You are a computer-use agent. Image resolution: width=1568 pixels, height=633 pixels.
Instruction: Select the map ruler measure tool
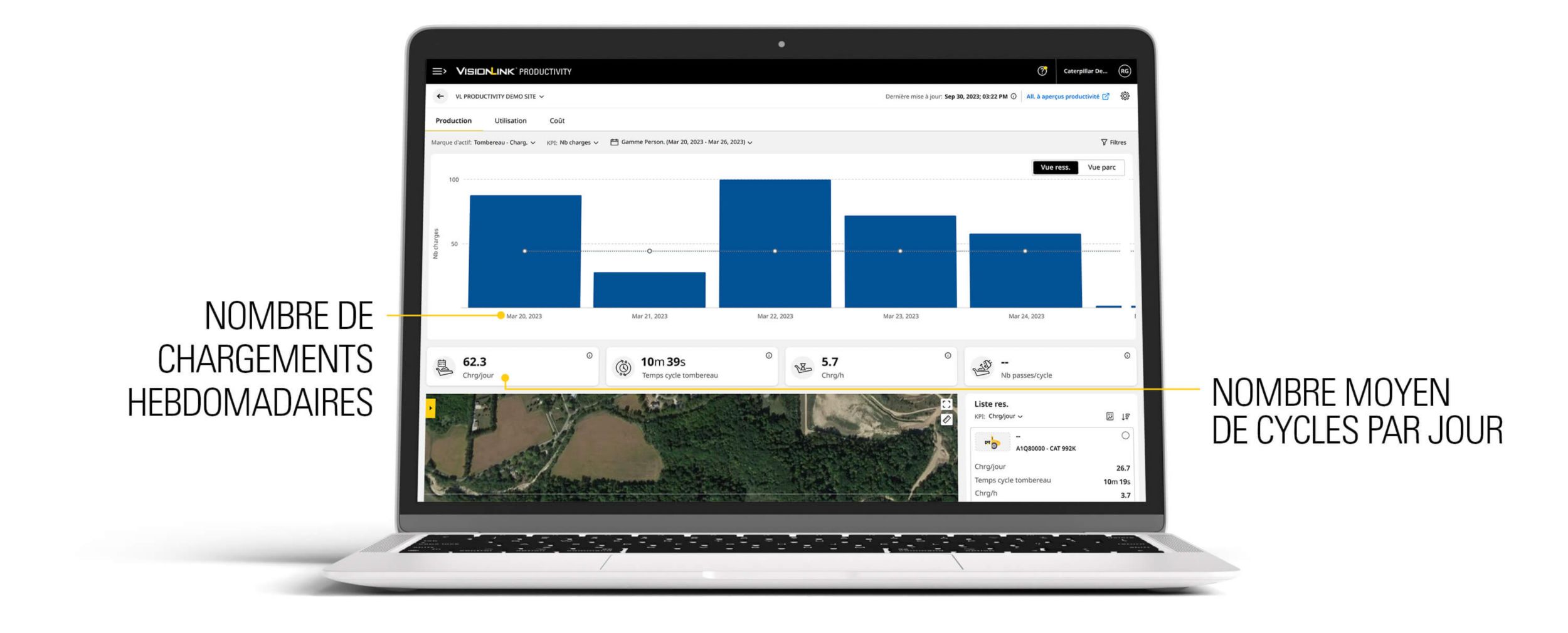[x=946, y=419]
